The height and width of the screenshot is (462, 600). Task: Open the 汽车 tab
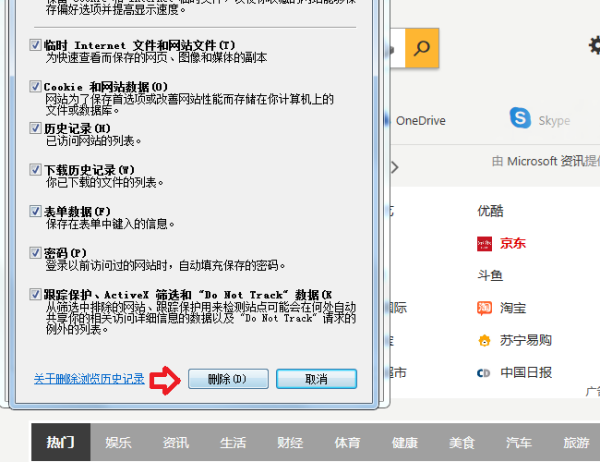tap(519, 442)
